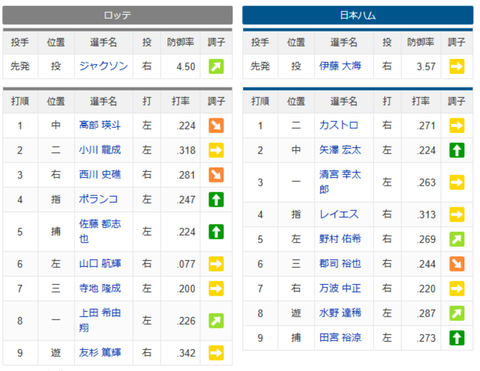Open カストロ player link
Image resolution: width=480 pixels, height=371 pixels.
click(339, 125)
